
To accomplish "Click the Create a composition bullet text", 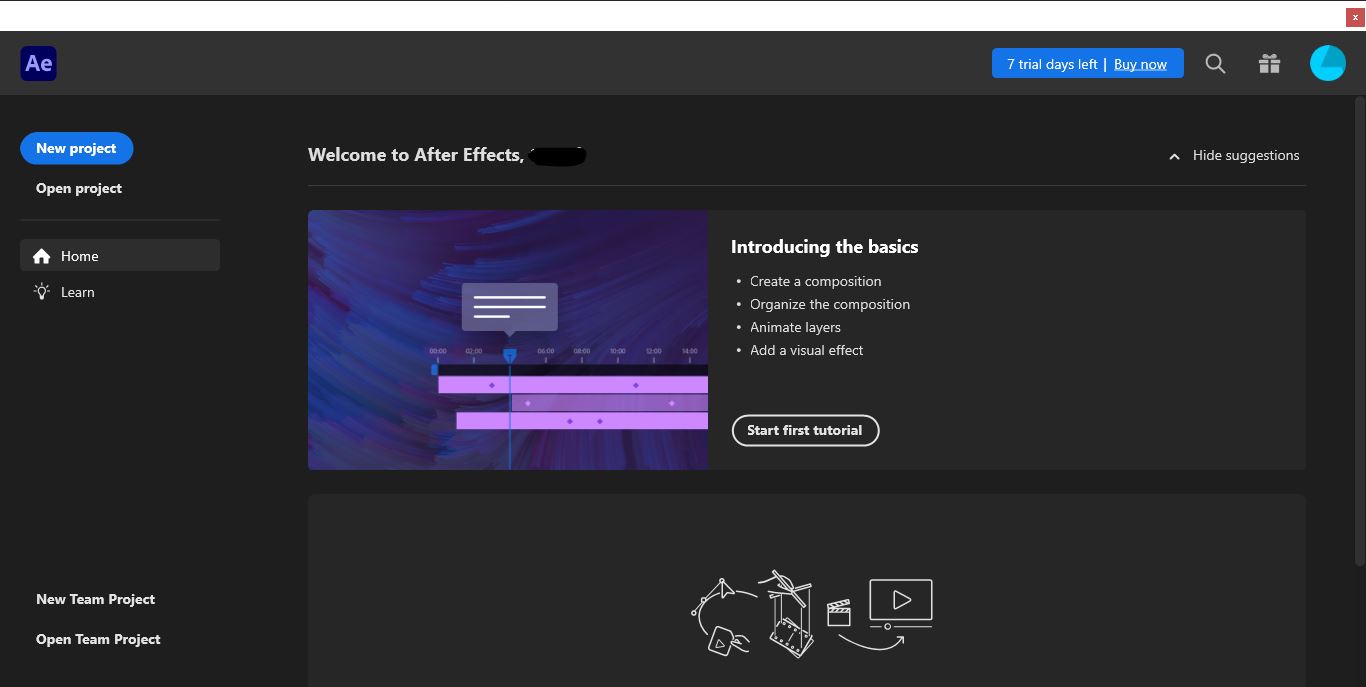I will 816,281.
